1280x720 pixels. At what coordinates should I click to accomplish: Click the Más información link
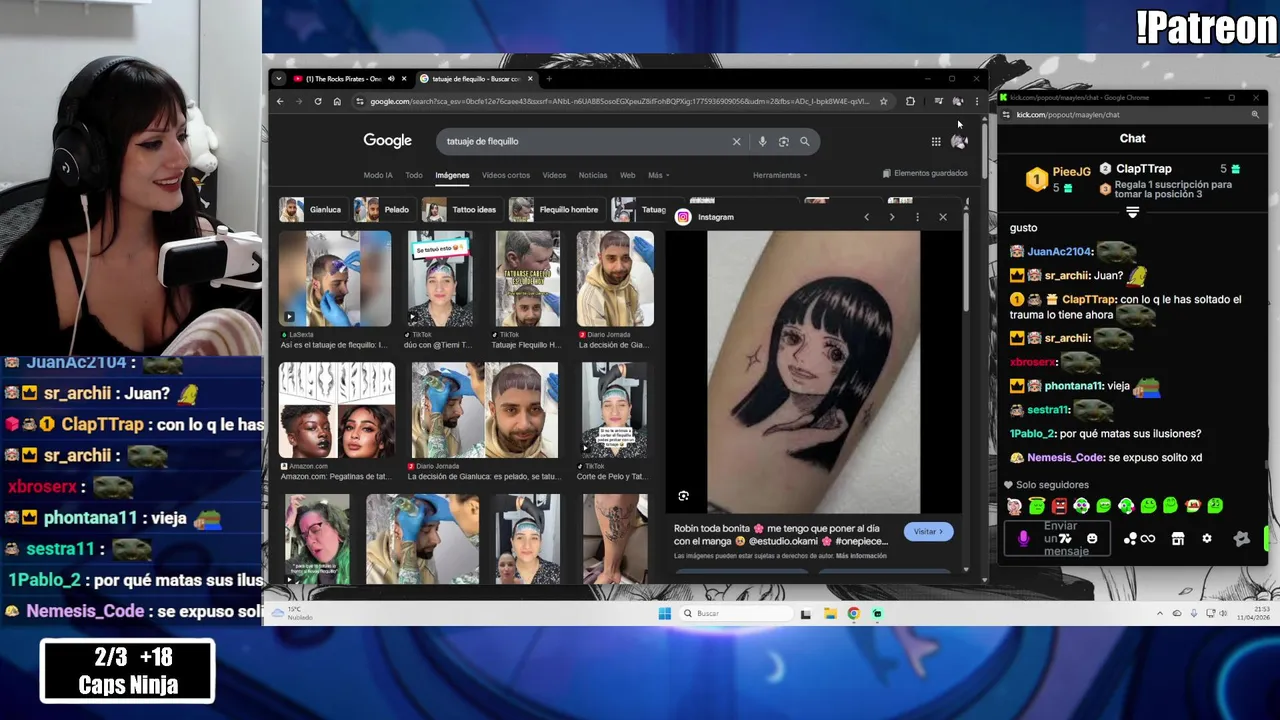click(x=861, y=556)
